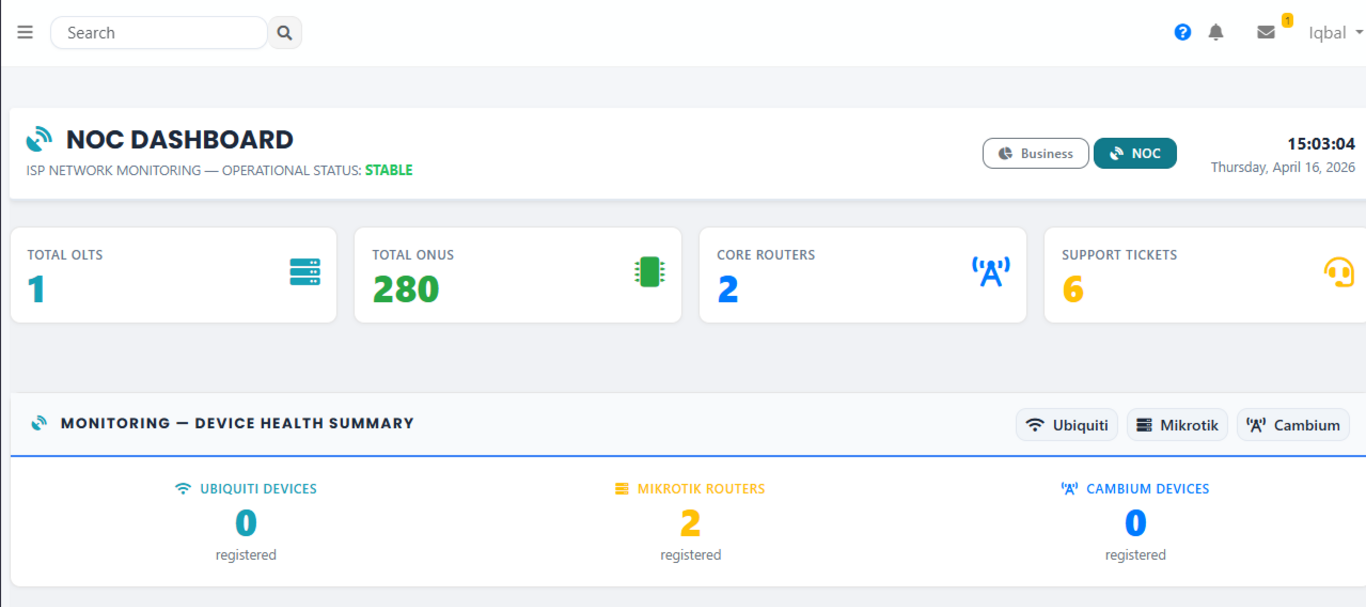The height and width of the screenshot is (607, 1366).
Task: Open the Iqbal account dropdown
Action: pos(1334,32)
